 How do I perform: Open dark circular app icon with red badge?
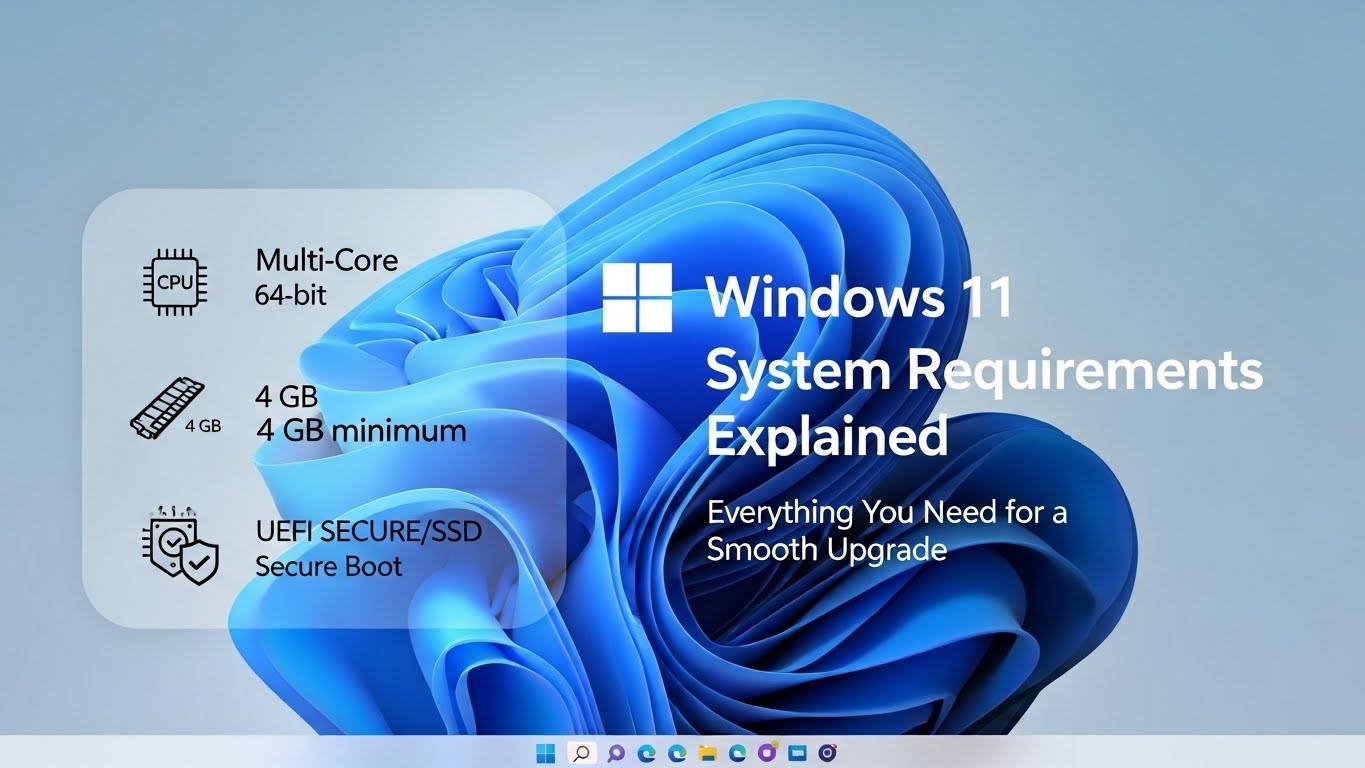click(827, 753)
